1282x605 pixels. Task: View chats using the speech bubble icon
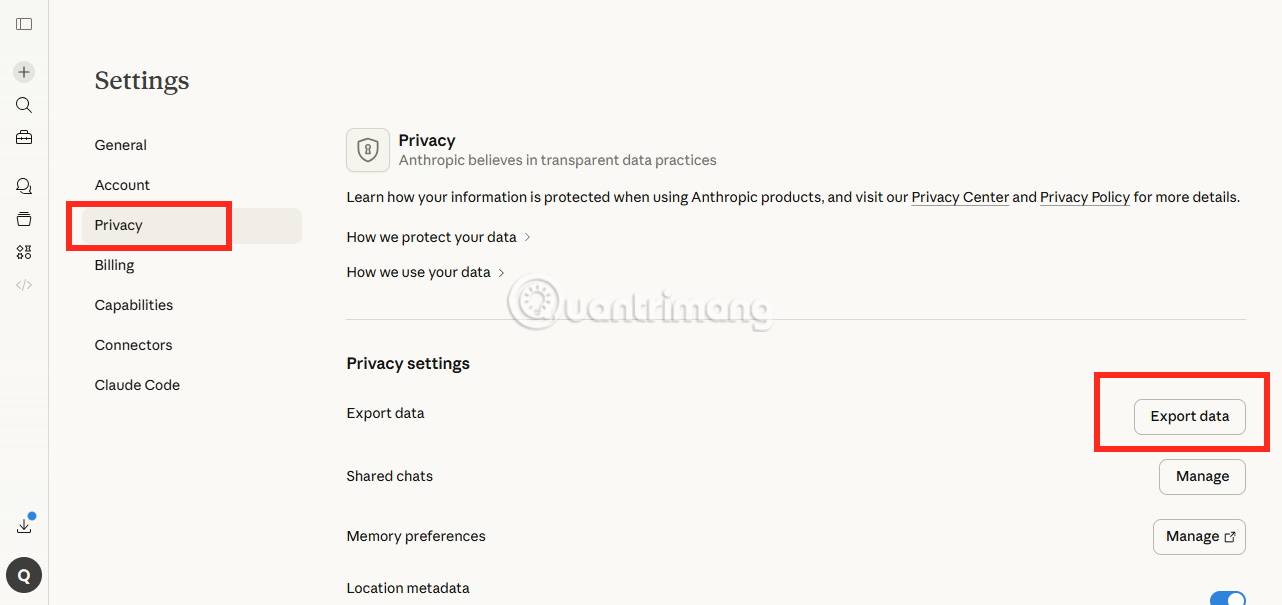(24, 185)
